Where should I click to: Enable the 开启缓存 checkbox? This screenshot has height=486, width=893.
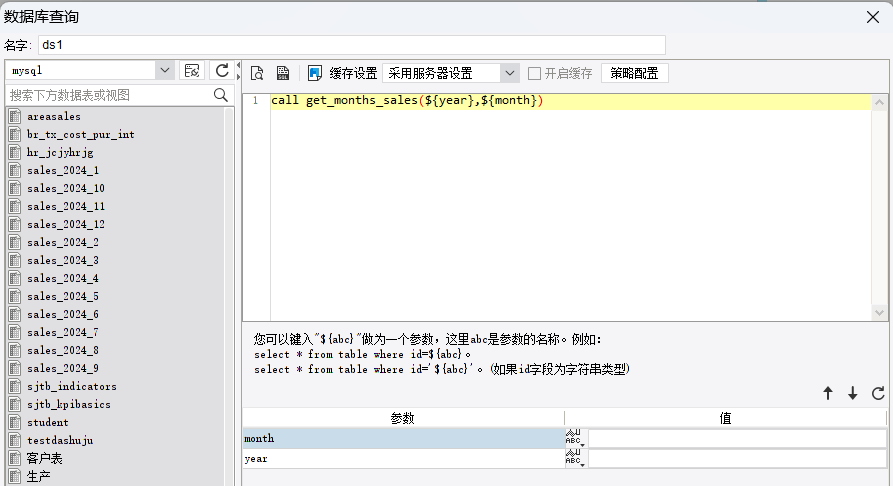(x=535, y=73)
